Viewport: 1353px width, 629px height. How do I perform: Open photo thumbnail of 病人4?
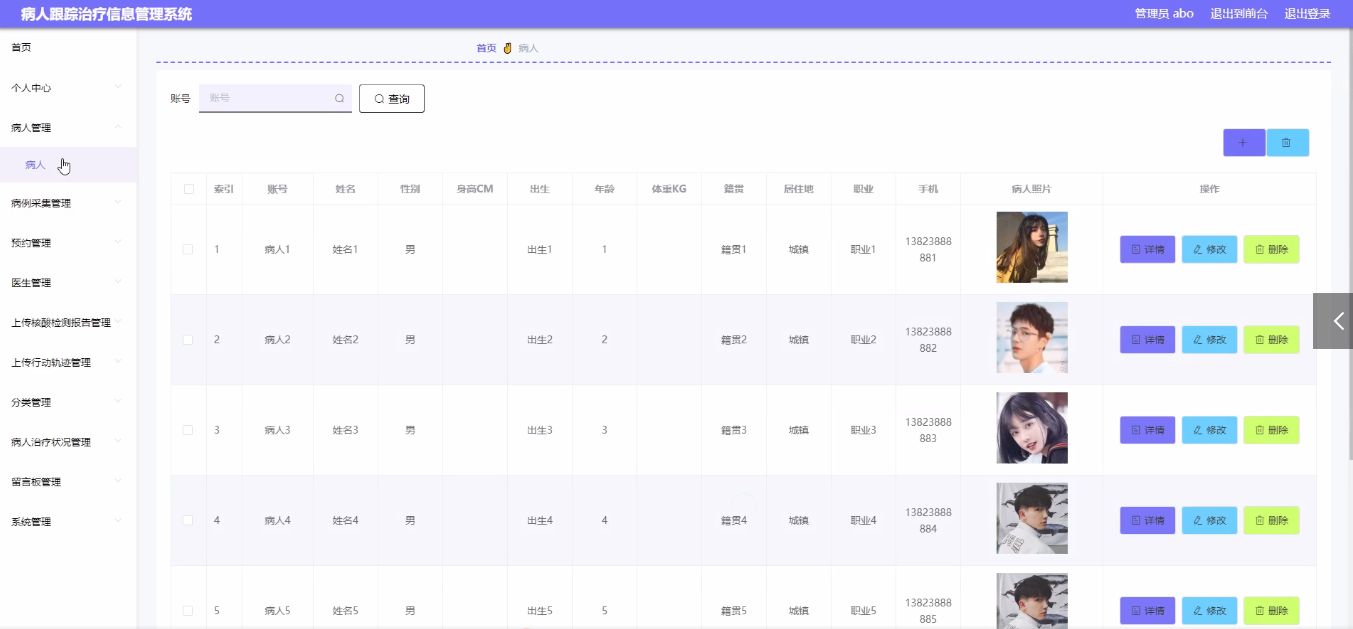1032,518
